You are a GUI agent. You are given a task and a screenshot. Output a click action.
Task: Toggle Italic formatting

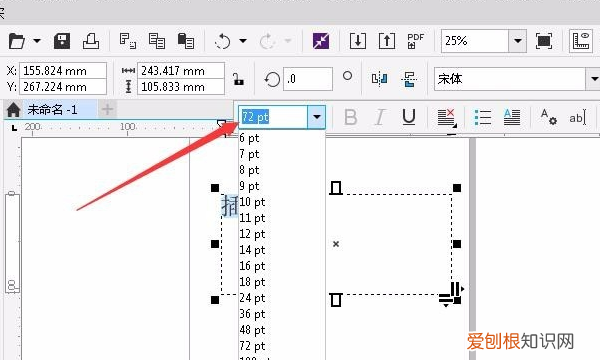pos(380,117)
